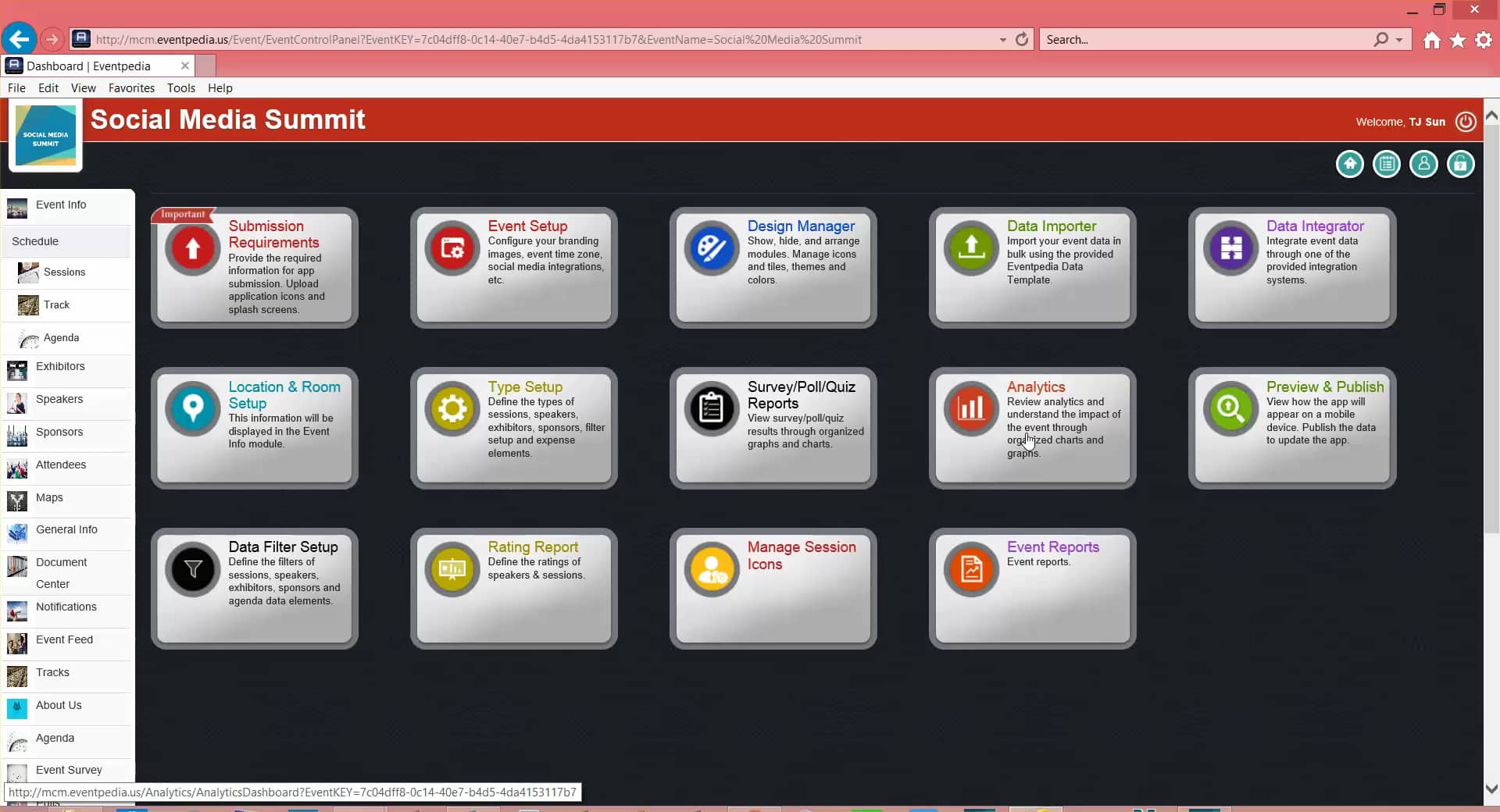Open the Analytics bar chart icon

point(970,408)
